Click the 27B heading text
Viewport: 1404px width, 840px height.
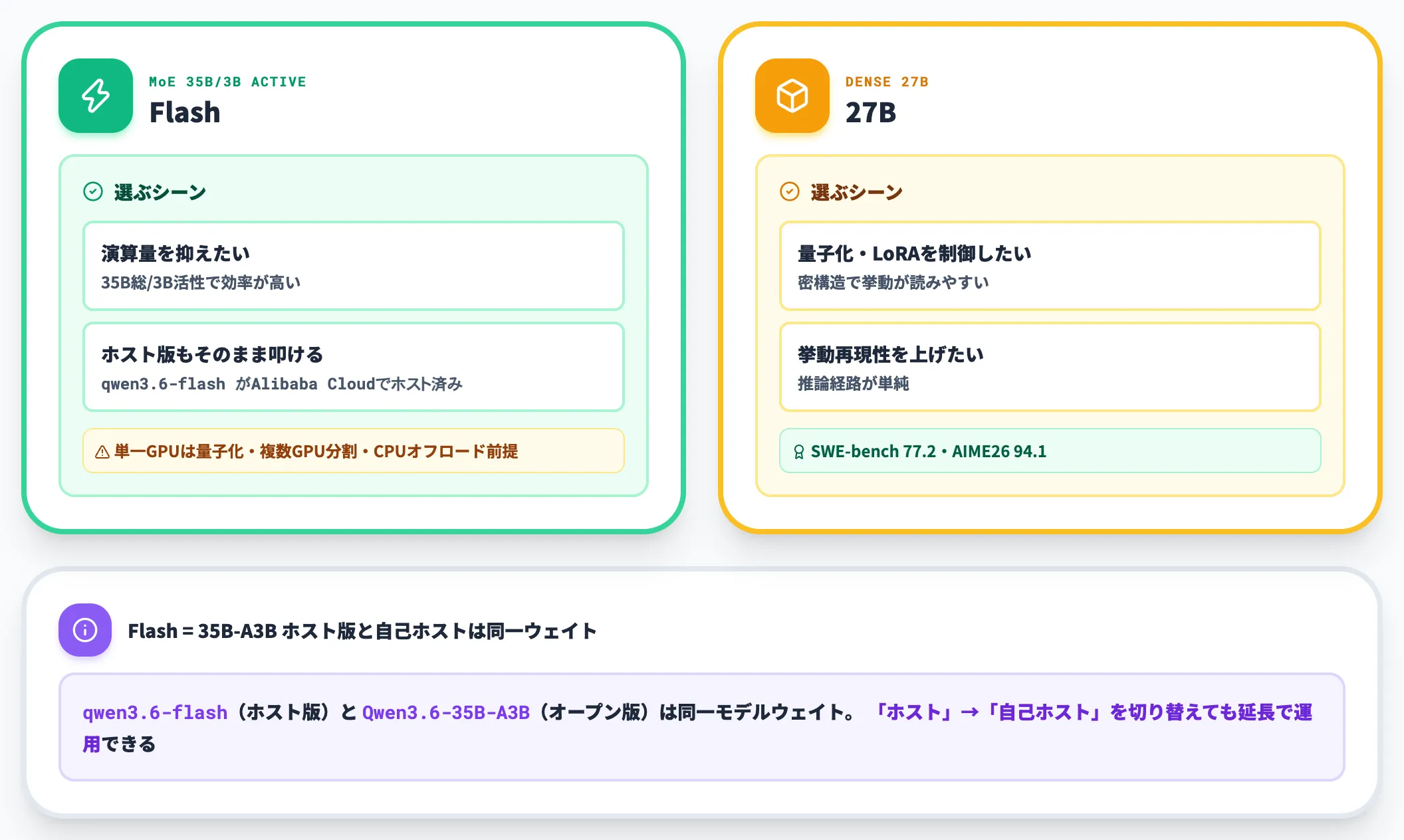click(871, 112)
